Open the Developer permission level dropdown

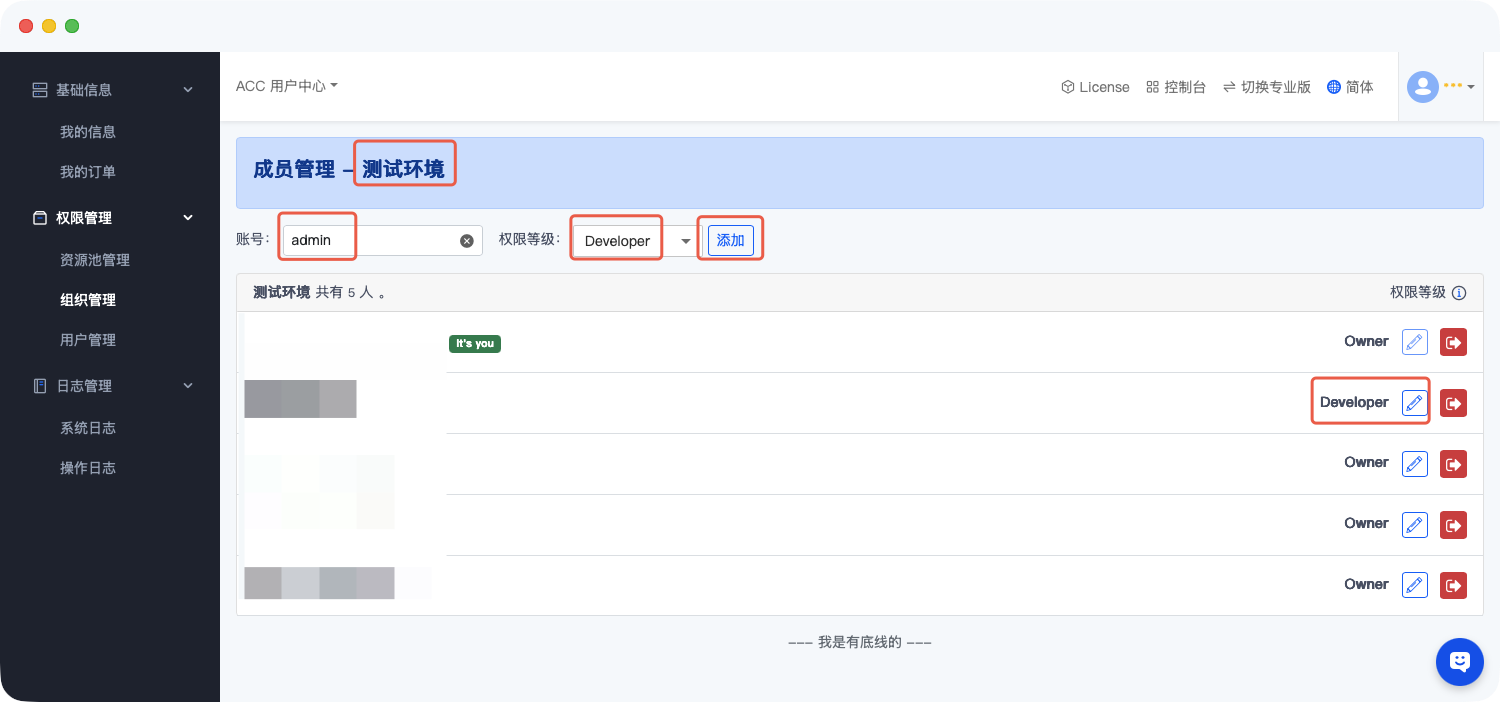coord(635,241)
